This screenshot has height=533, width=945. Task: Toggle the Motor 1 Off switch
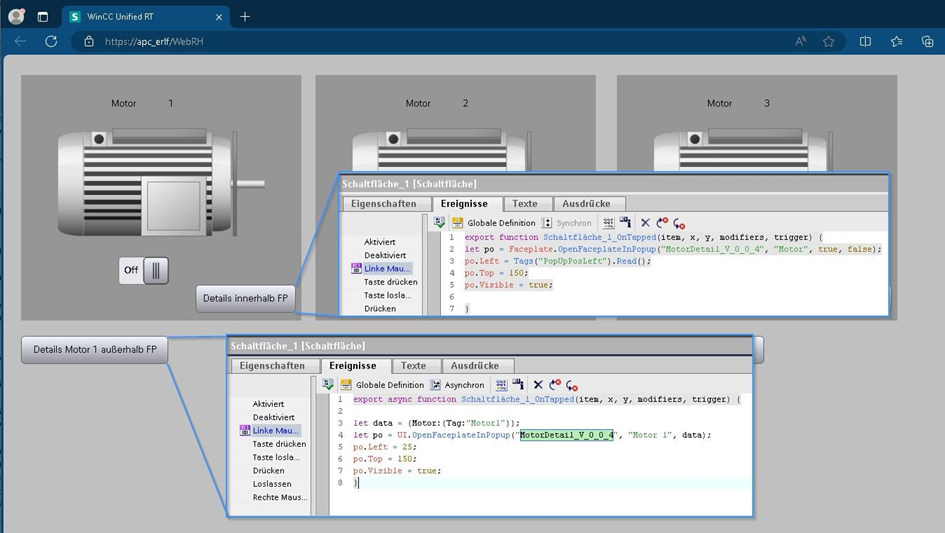point(145,270)
